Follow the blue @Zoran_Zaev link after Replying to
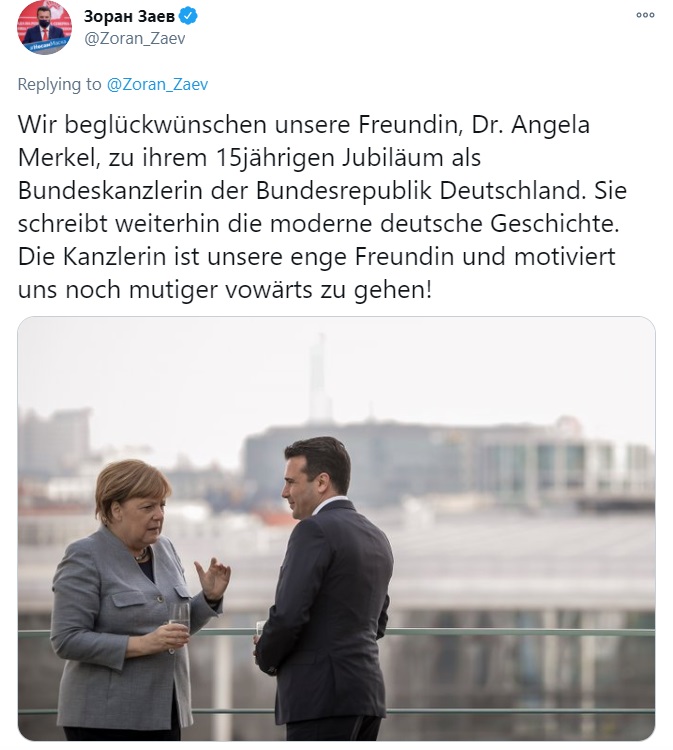This screenshot has height=750, width=673. (x=157, y=84)
